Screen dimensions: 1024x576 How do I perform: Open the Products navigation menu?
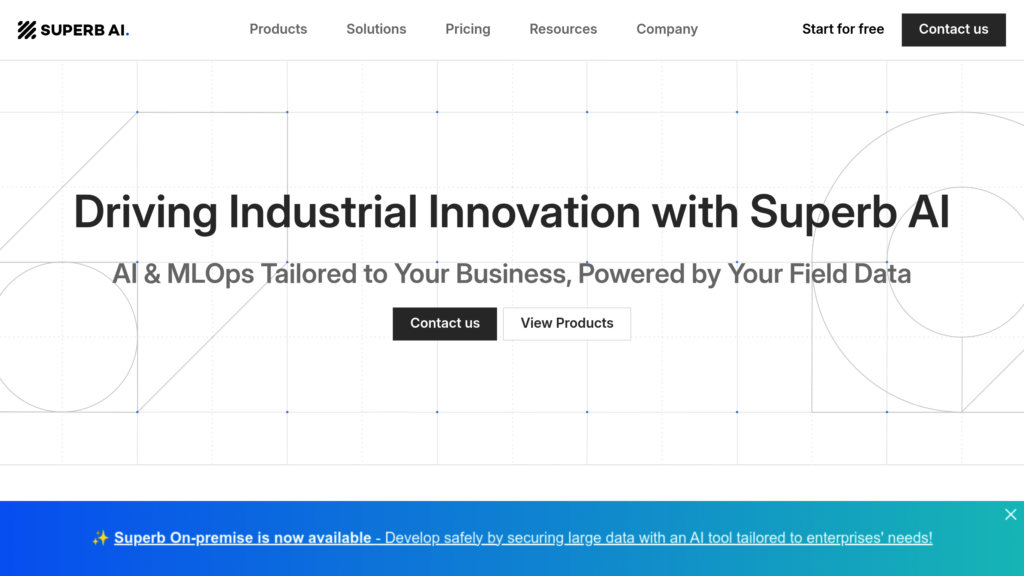[x=278, y=29]
